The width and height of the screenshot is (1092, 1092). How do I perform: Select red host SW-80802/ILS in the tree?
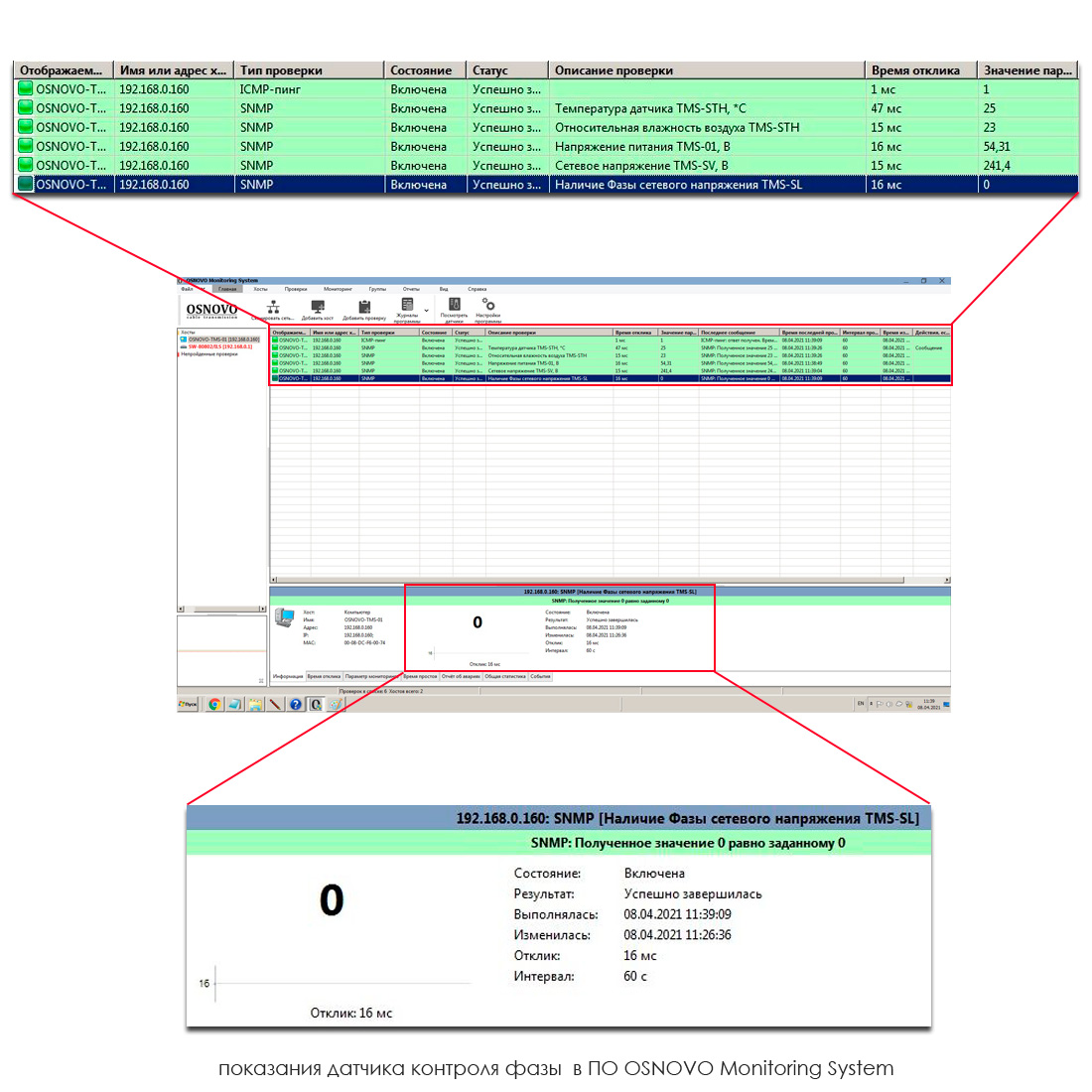219,346
